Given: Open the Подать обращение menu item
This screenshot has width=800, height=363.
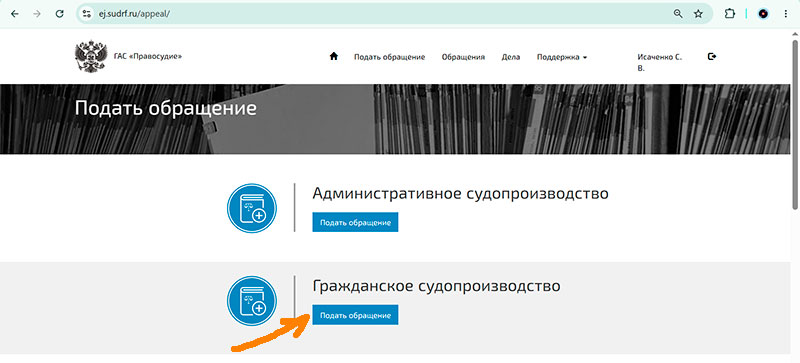Looking at the screenshot, I should [390, 57].
